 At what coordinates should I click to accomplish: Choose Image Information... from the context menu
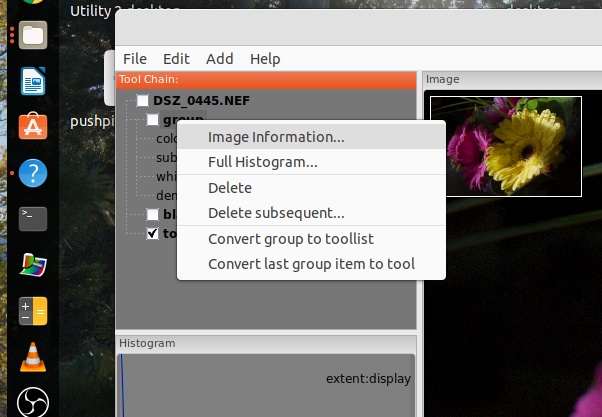click(276, 136)
